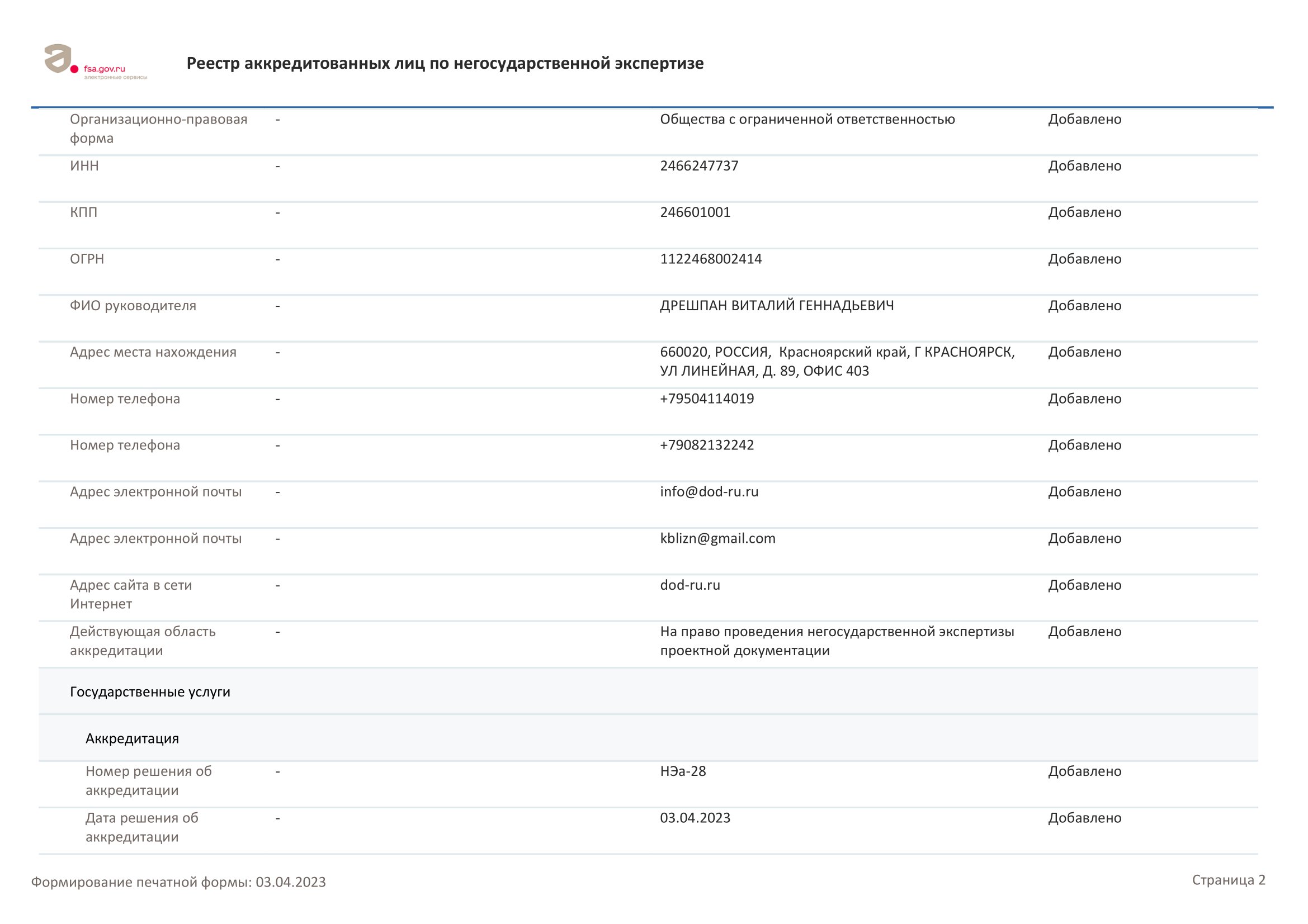Open the kblizn@gmail.com email address
The image size is (1308, 924).
tap(717, 538)
